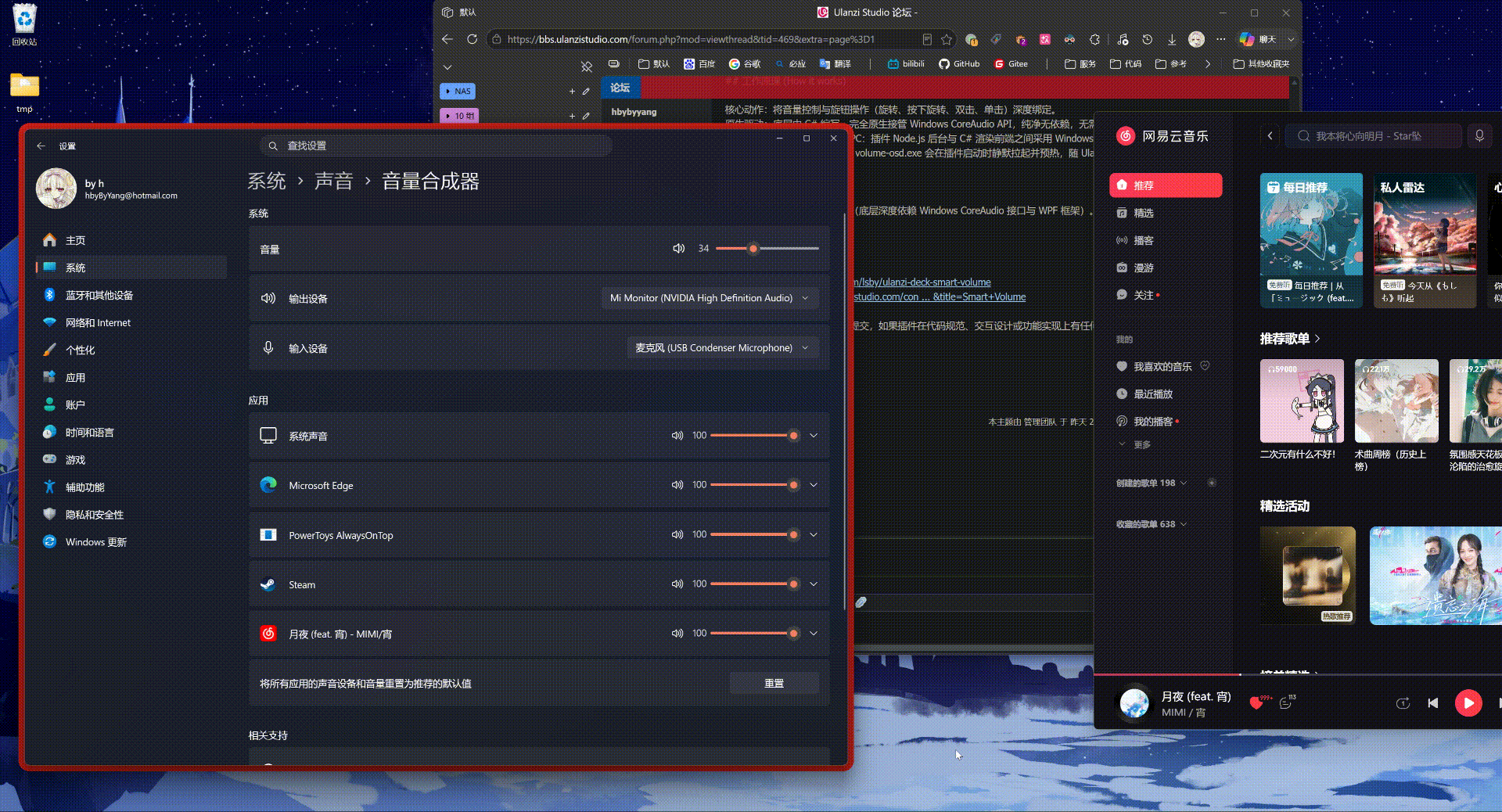Open the 输入设备 microphone dropdown
The height and width of the screenshot is (812, 1502).
click(723, 348)
